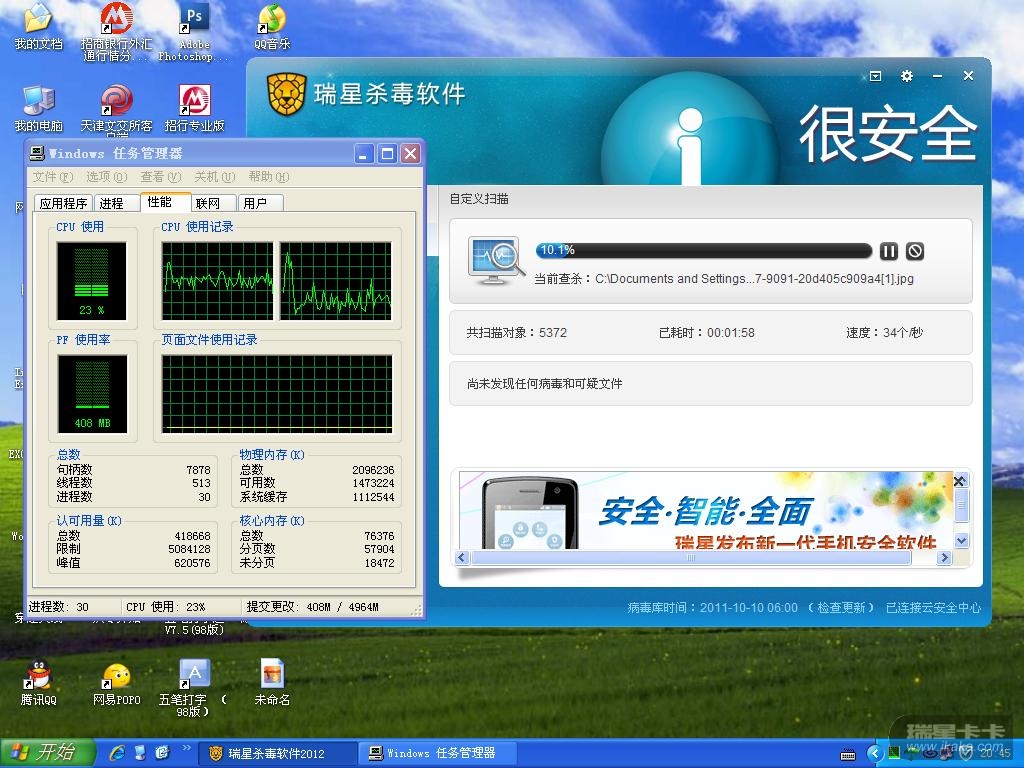The width and height of the screenshot is (1024, 768).
Task: Click the PF usage gauge showing 408 MB
Action: coord(92,394)
